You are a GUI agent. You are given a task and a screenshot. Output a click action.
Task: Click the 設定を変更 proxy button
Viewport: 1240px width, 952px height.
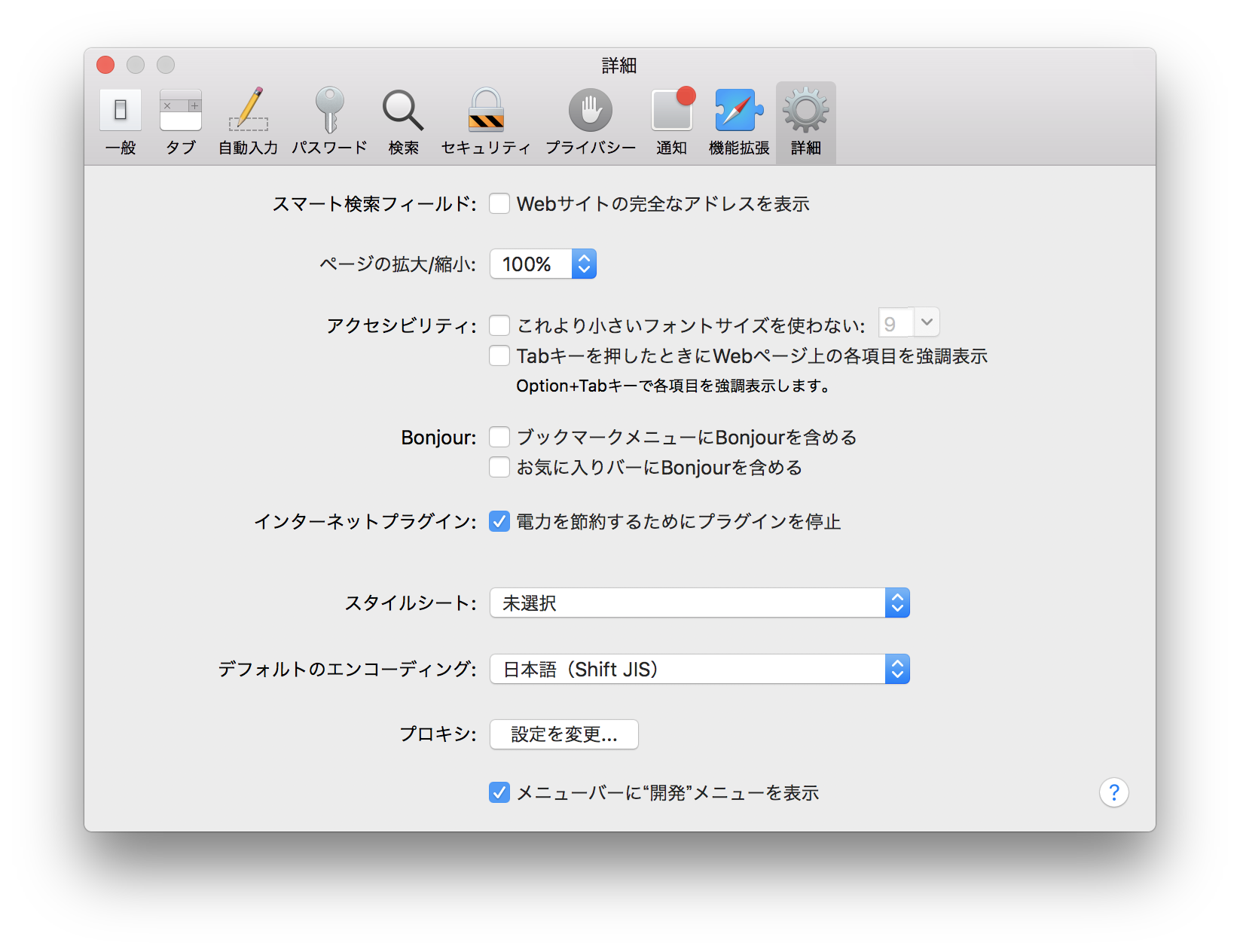click(563, 734)
